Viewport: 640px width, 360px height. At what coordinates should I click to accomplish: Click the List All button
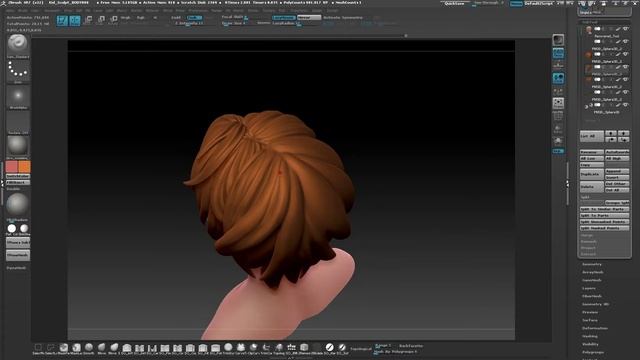[x=591, y=136]
